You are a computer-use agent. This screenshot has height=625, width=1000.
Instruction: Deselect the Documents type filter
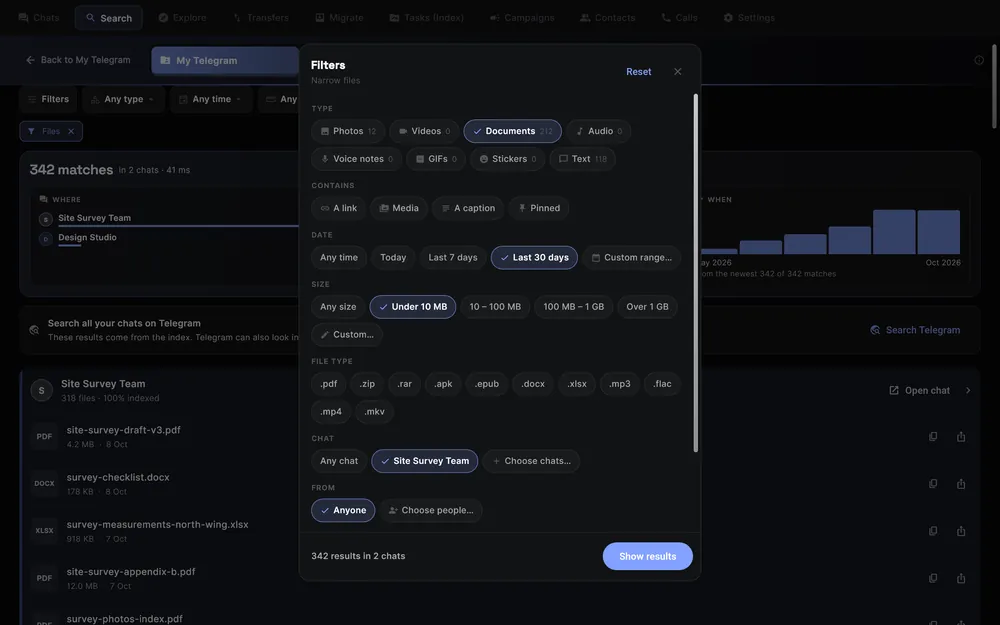coord(512,131)
